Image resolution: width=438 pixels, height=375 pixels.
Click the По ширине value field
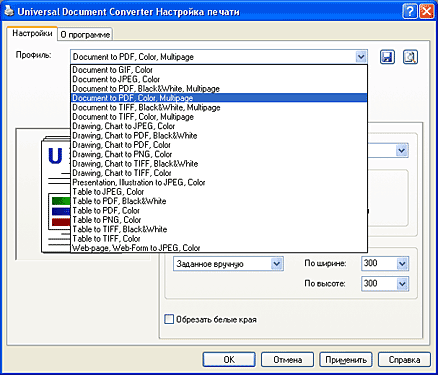[x=379, y=264]
